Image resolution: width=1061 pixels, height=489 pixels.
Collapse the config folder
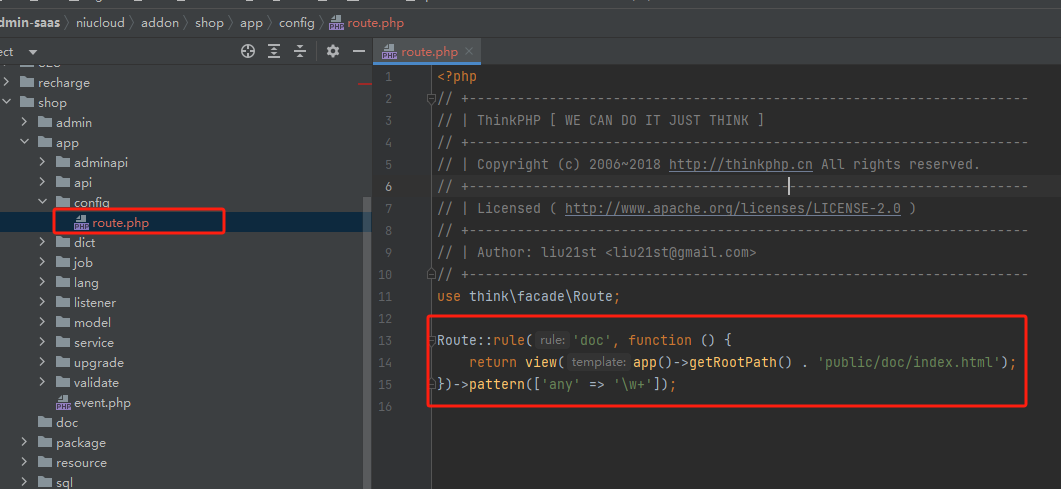(43, 203)
